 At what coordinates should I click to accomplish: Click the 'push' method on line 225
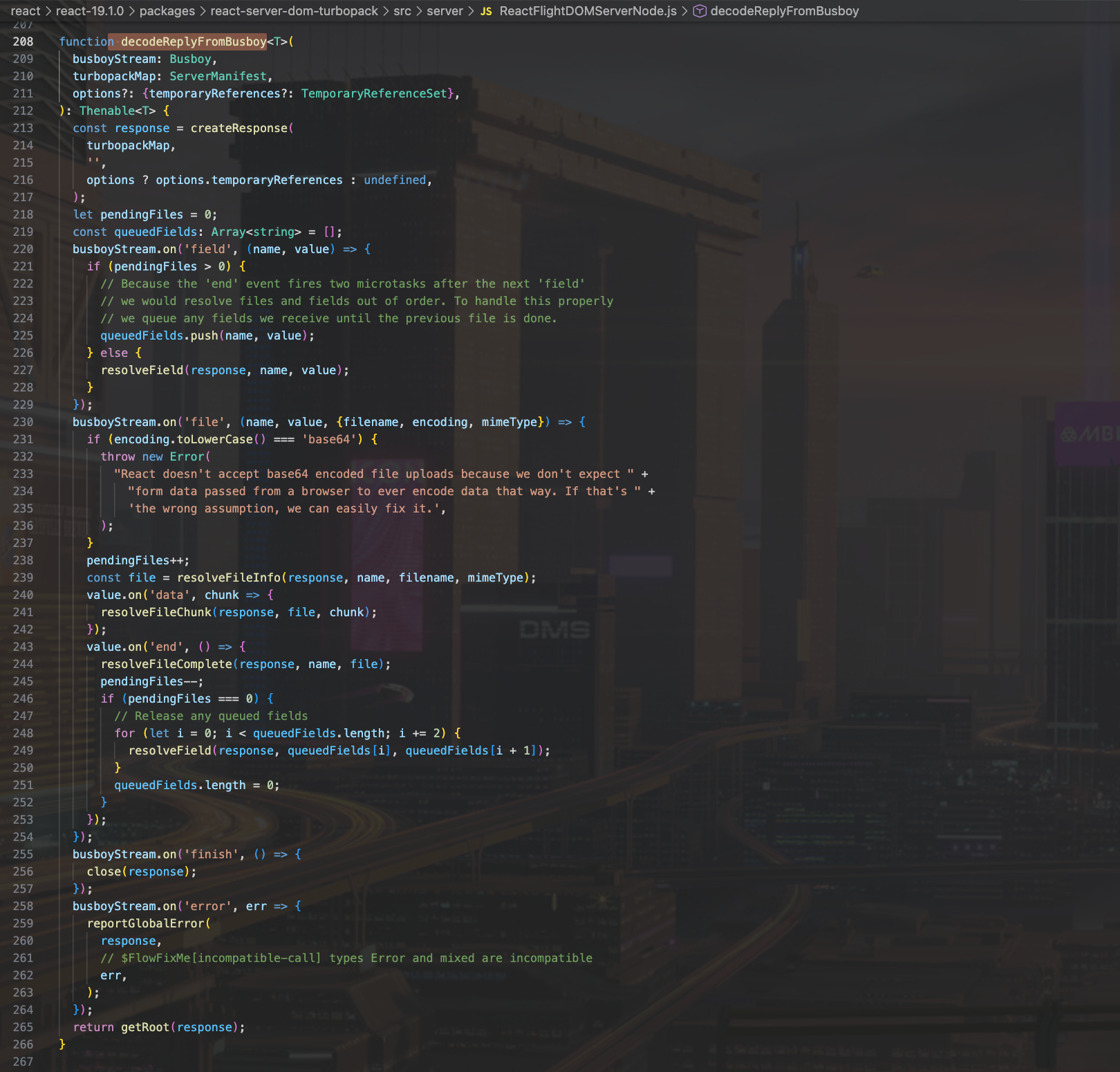[204, 335]
